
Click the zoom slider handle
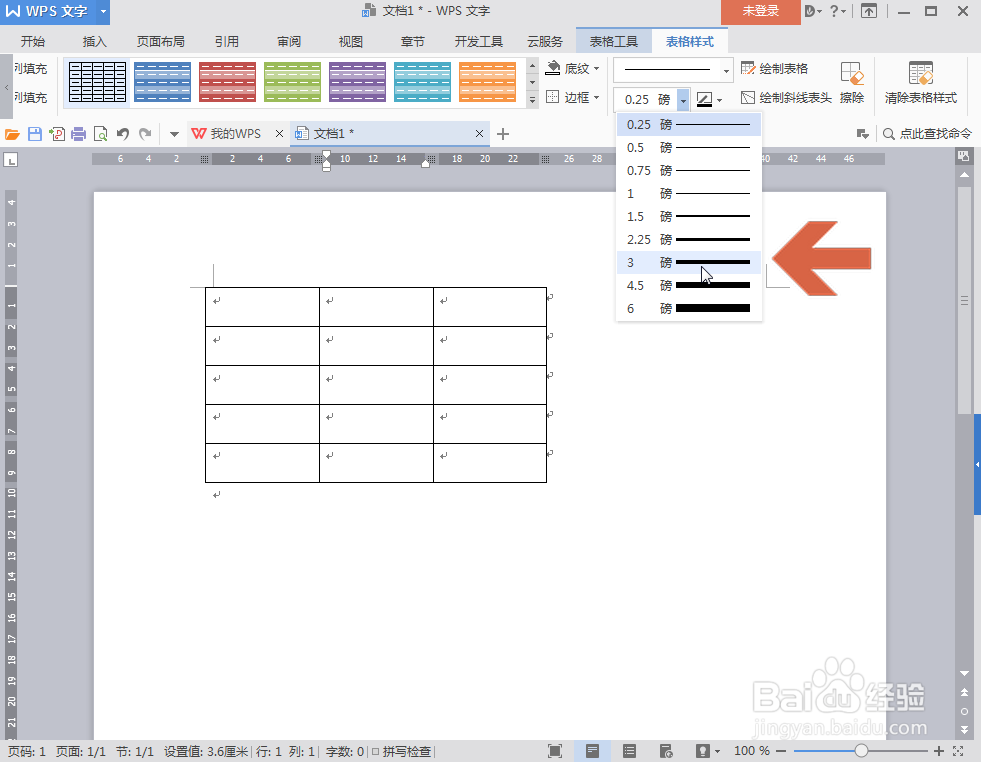click(x=861, y=751)
